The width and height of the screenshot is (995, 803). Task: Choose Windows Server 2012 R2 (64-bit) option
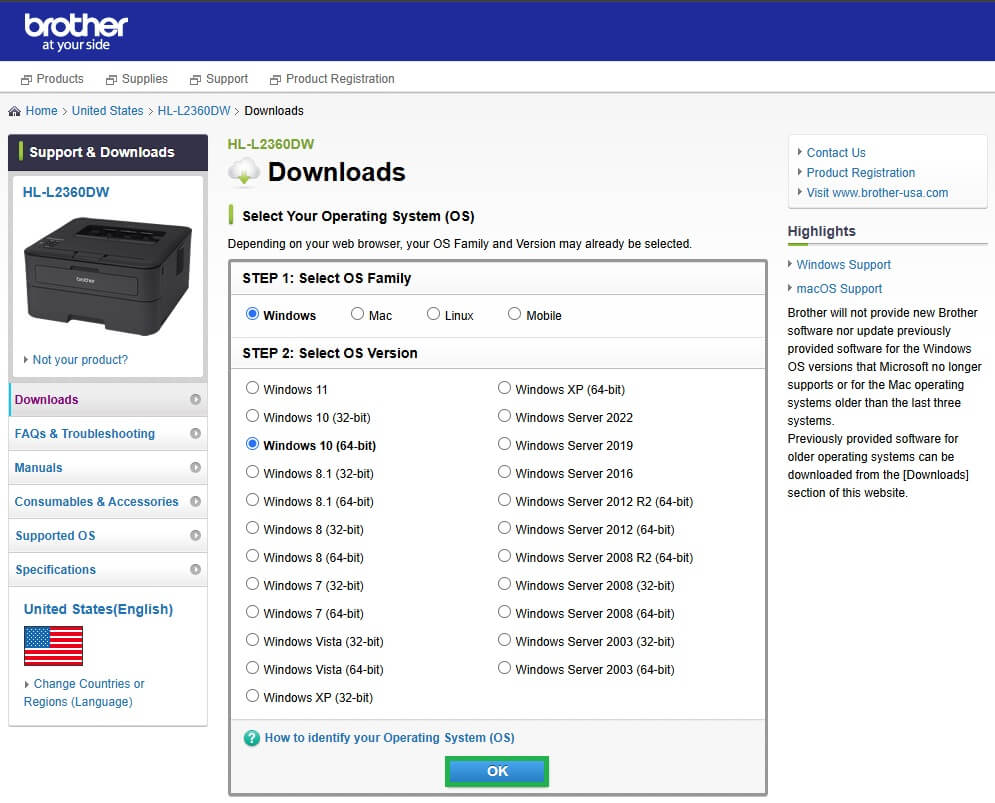tap(504, 500)
